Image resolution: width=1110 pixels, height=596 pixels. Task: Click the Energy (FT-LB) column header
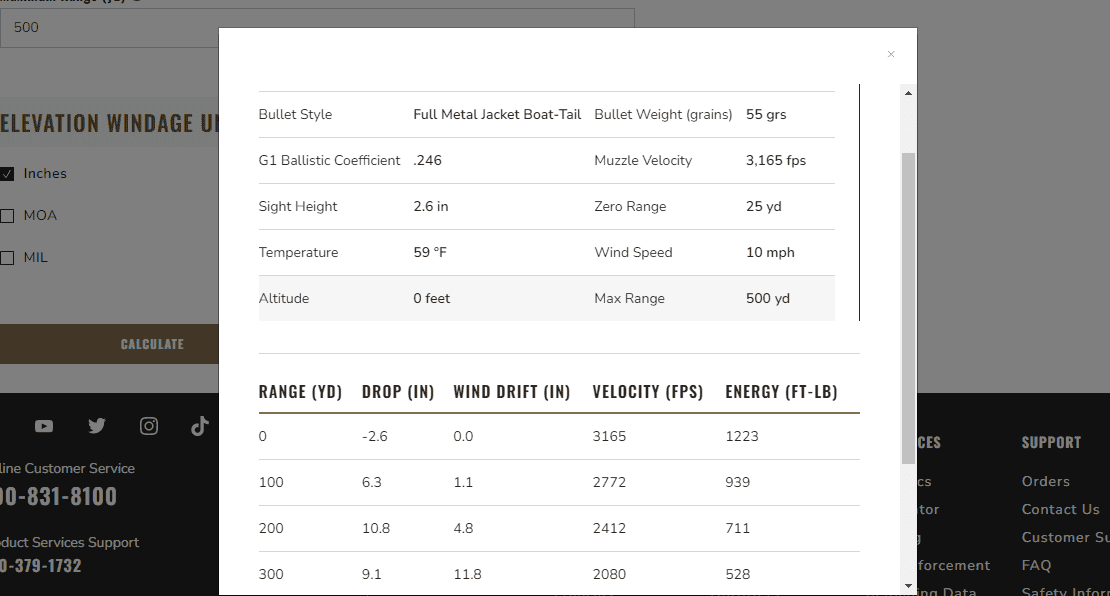(781, 391)
